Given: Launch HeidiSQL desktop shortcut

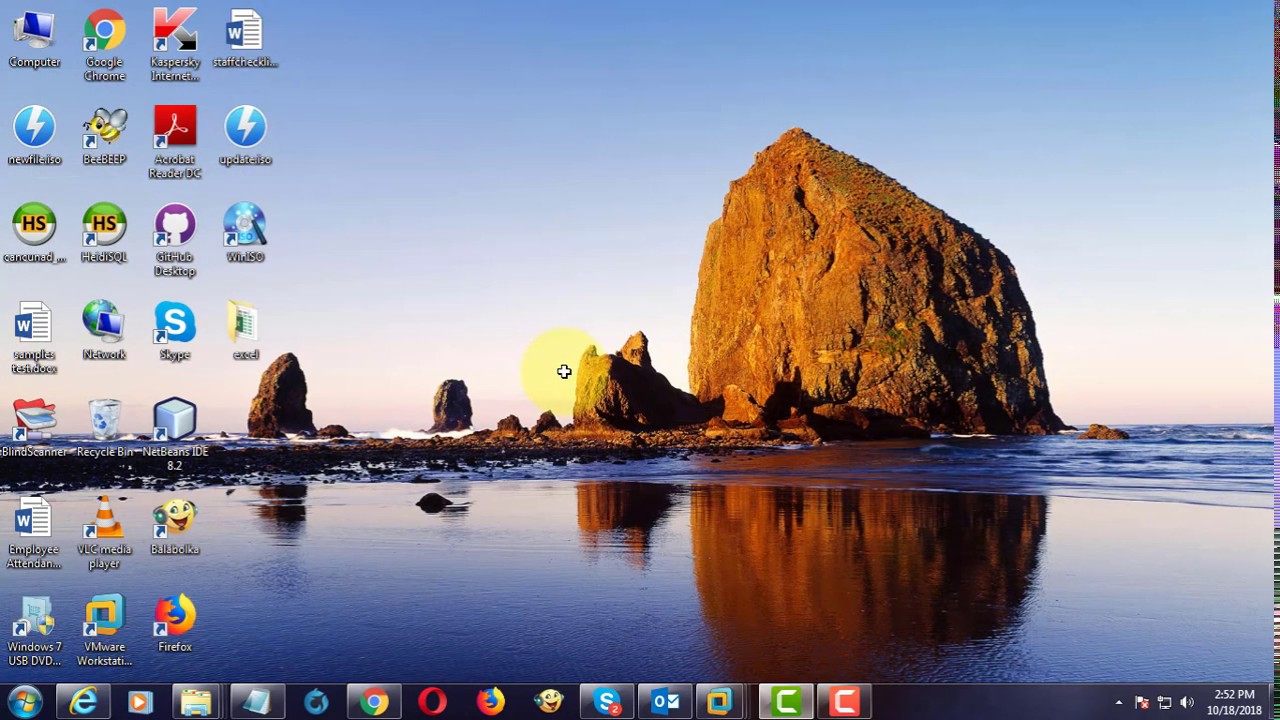Looking at the screenshot, I should point(104,233).
